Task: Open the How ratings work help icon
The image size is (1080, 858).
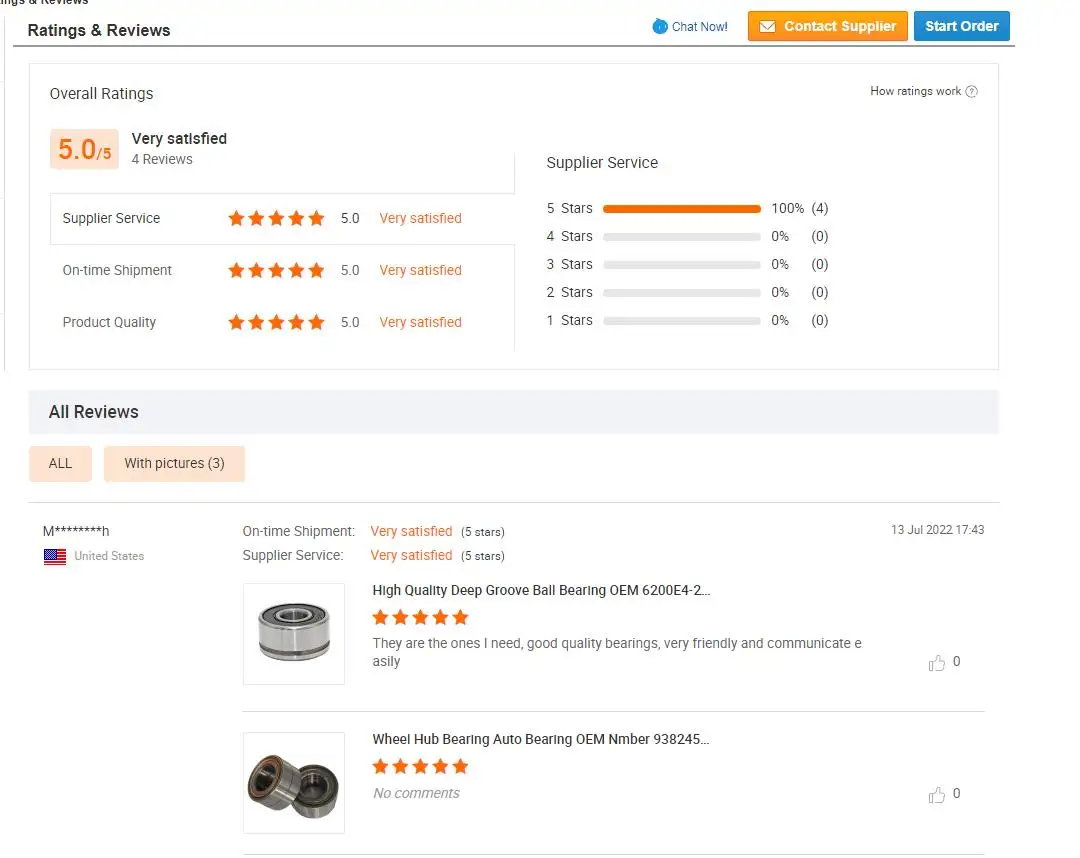Action: [971, 92]
